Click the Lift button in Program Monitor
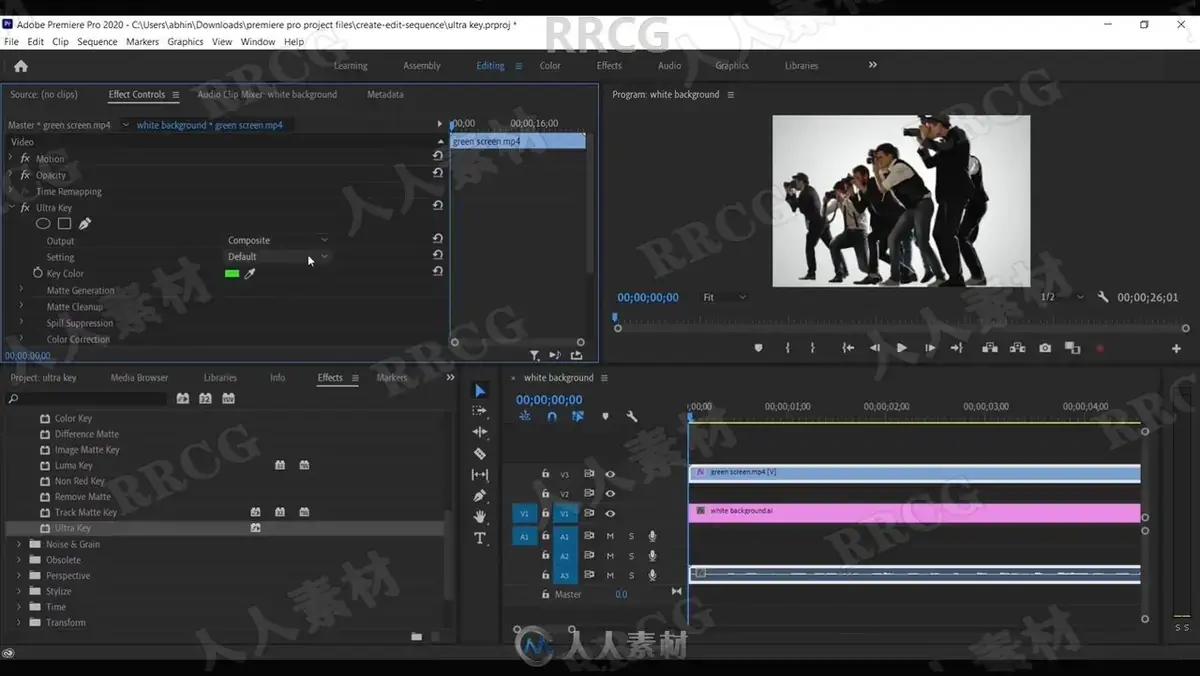This screenshot has width=1200, height=676. click(x=989, y=348)
